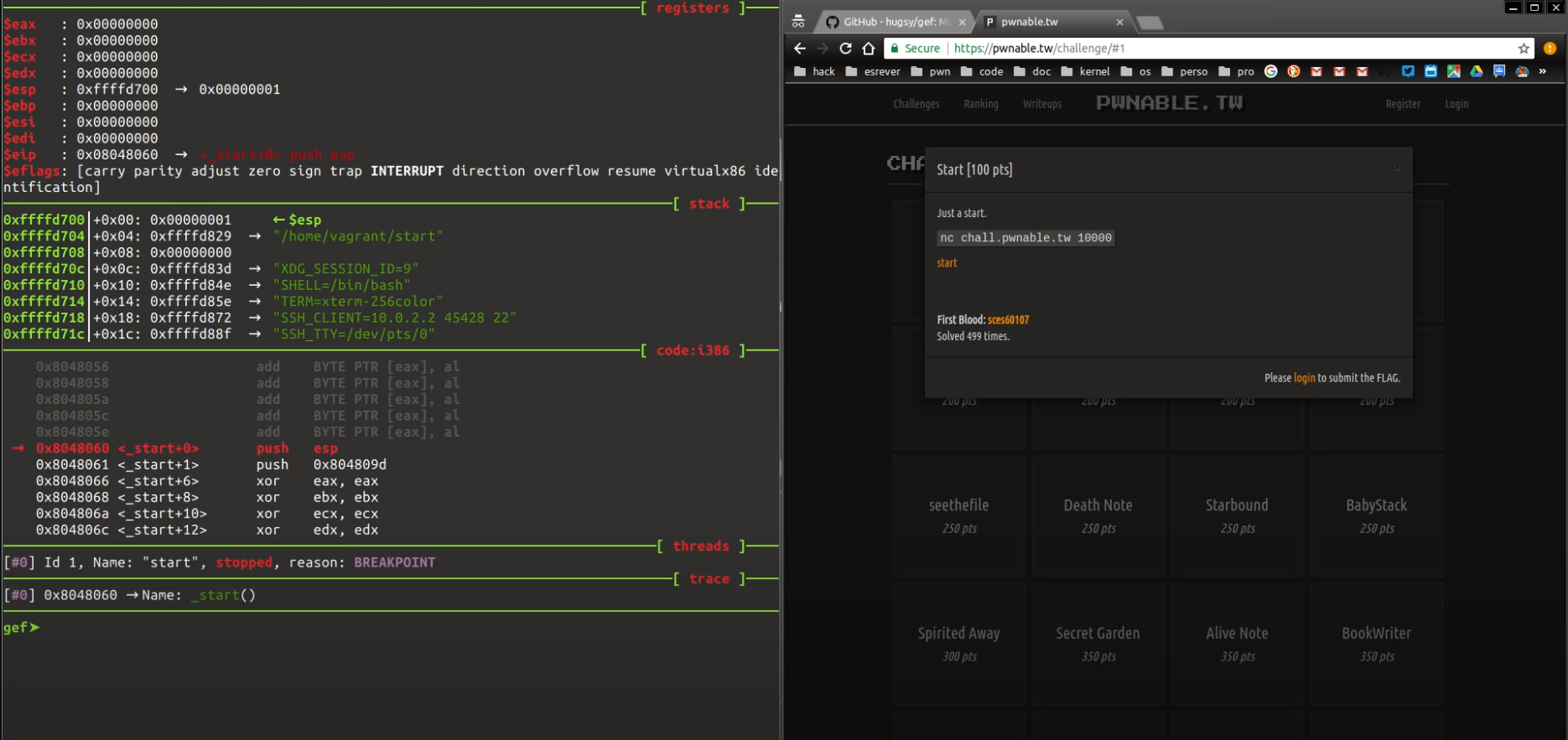This screenshot has width=1568, height=740.
Task: Reload the pwnable.tw page
Action: click(x=845, y=49)
